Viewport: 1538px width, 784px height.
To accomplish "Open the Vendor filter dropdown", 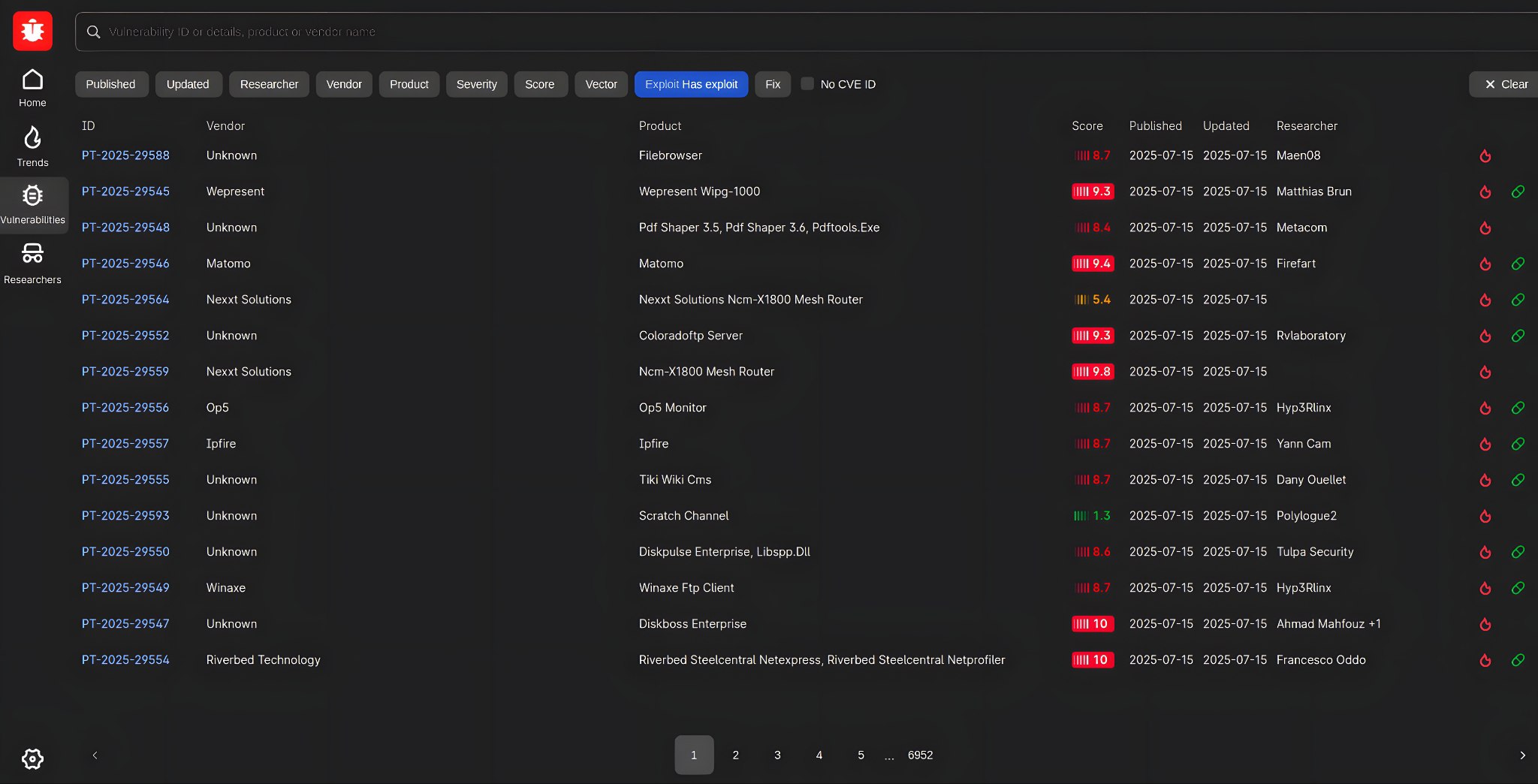I will 344,84.
